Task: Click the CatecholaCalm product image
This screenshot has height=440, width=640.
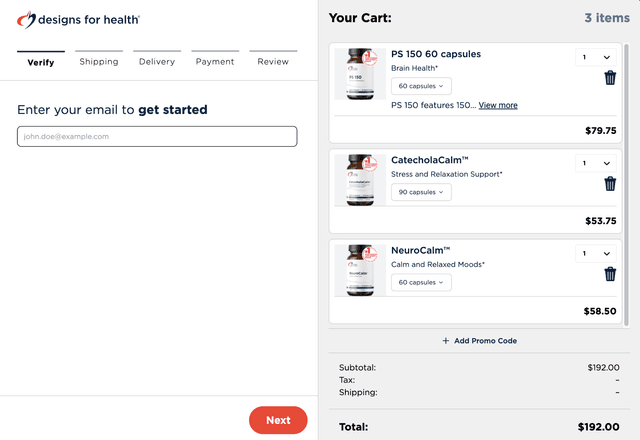Action: point(360,180)
